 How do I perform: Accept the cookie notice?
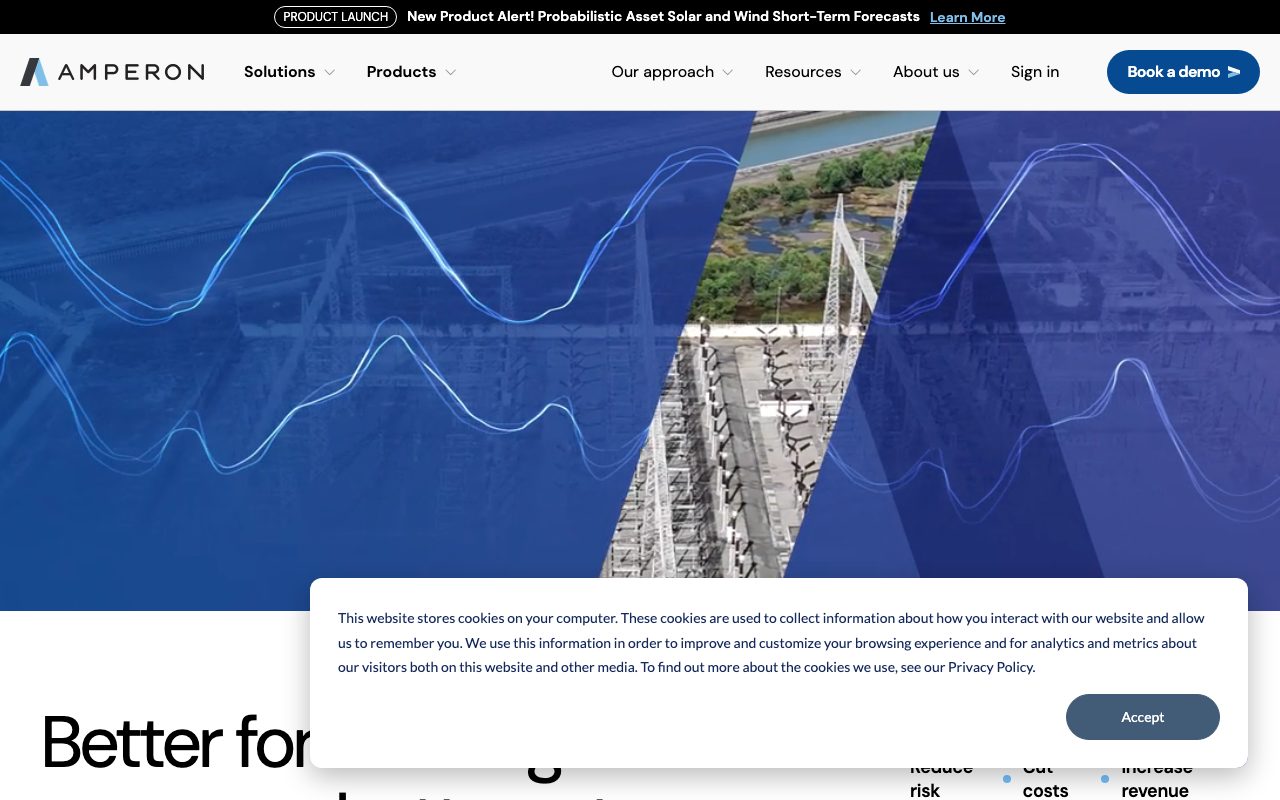point(1143,717)
